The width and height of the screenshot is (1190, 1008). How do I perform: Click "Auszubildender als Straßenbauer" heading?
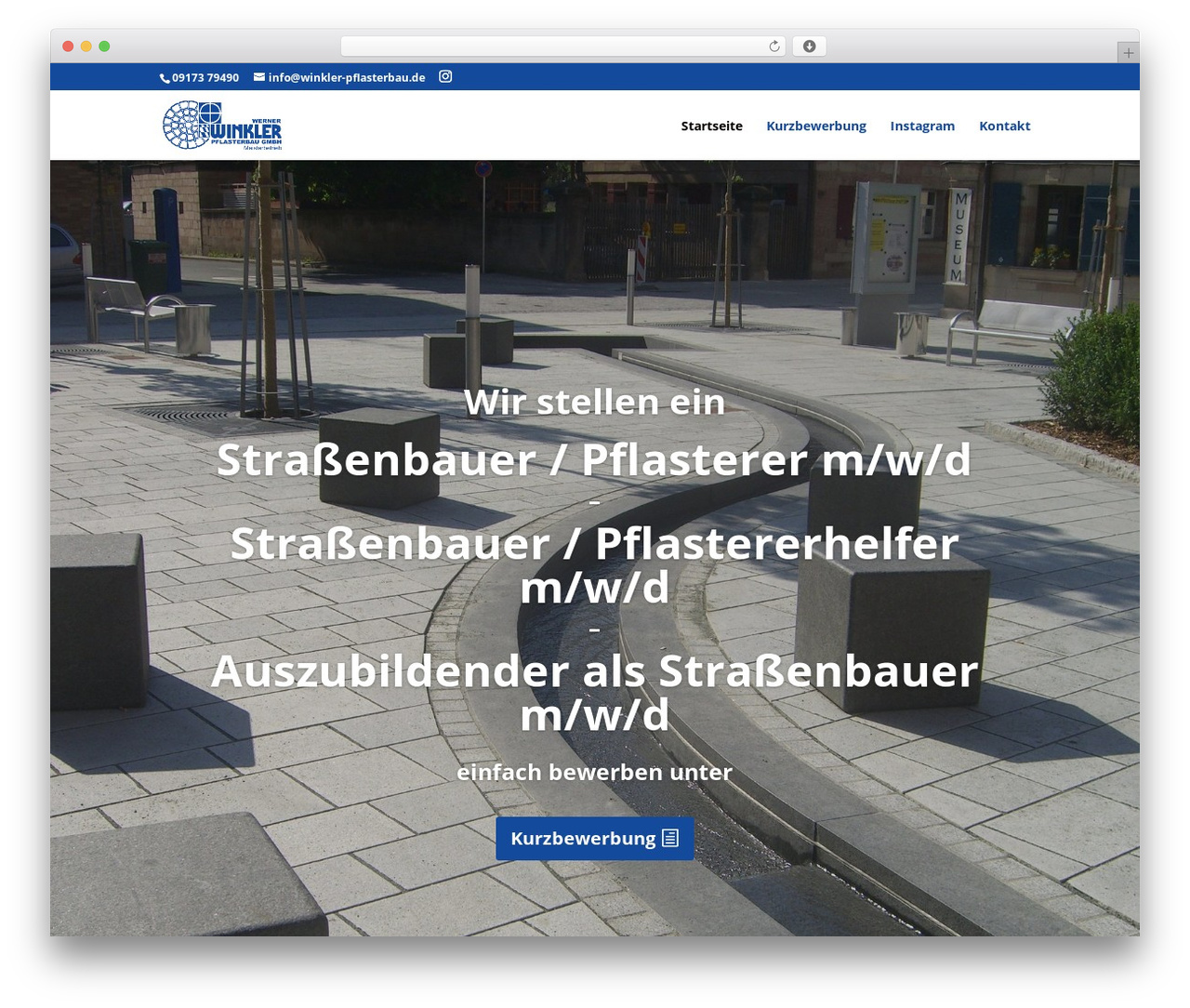[595, 670]
